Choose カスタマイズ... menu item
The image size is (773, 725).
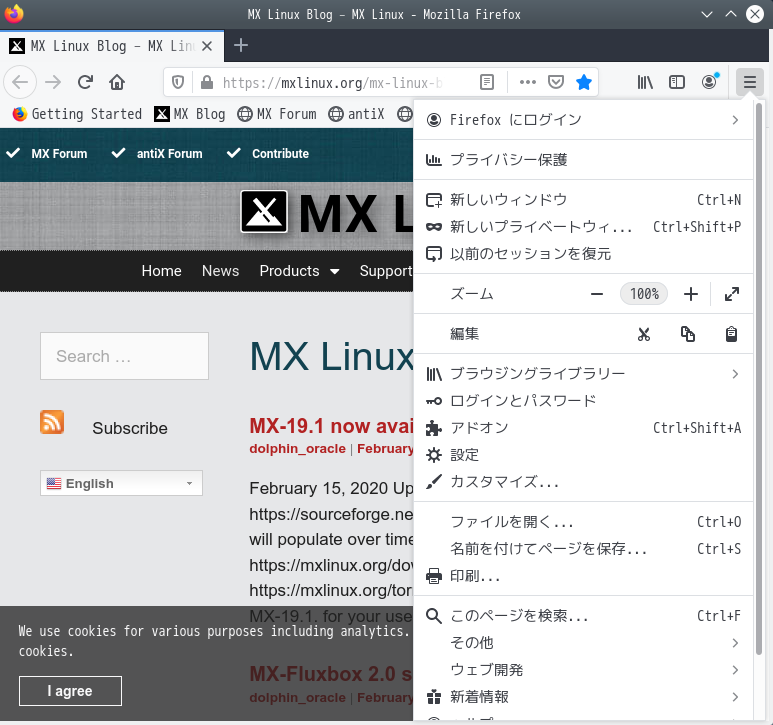tap(583, 483)
